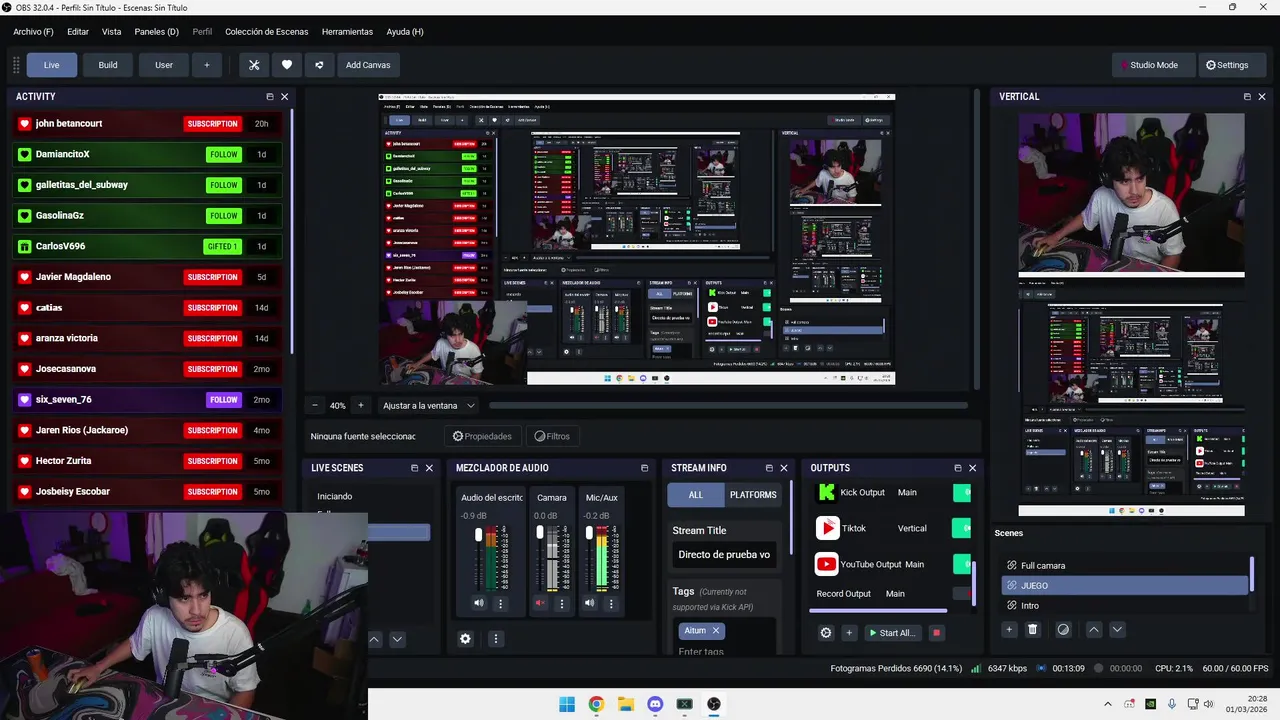Open Mic/Aux channel options dots
Viewport: 1280px width, 720px height.
tap(611, 603)
